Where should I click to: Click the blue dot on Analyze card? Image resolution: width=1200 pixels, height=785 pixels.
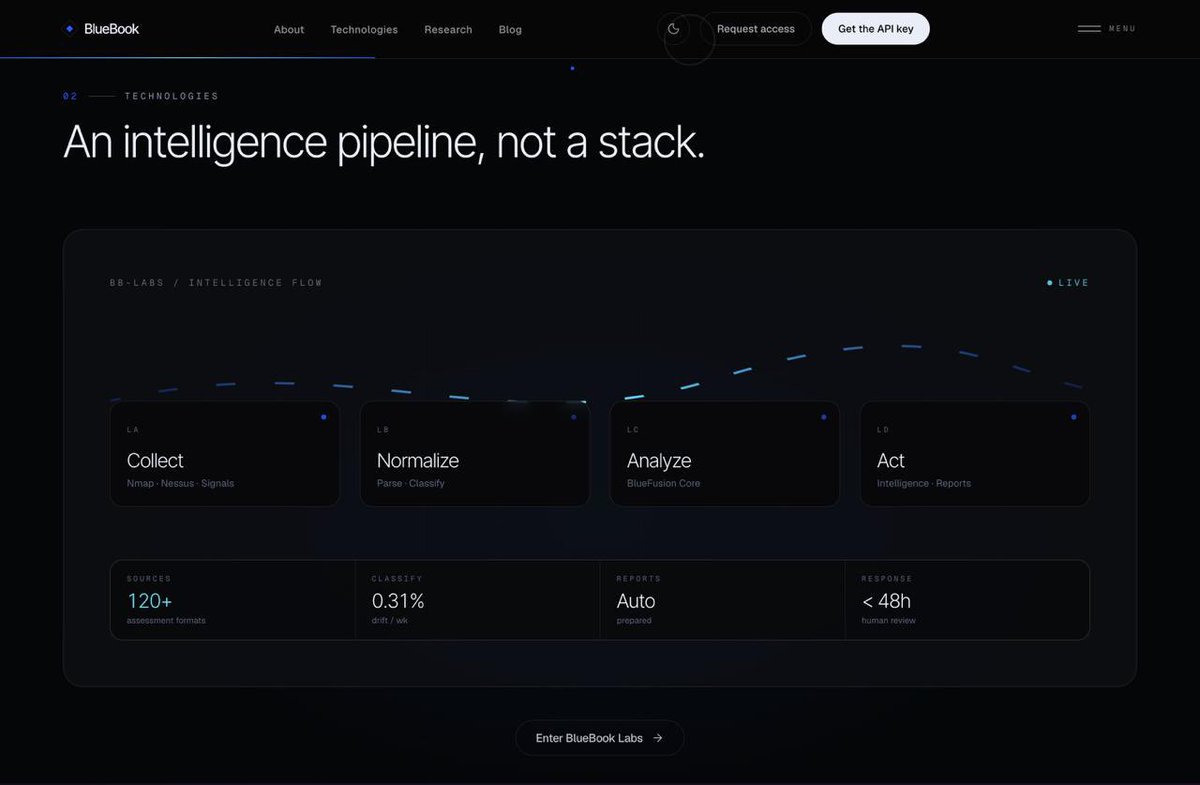[823, 417]
